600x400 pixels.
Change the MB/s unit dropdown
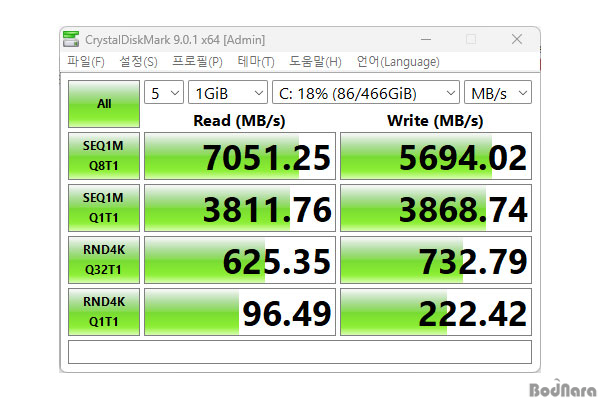click(x=498, y=93)
